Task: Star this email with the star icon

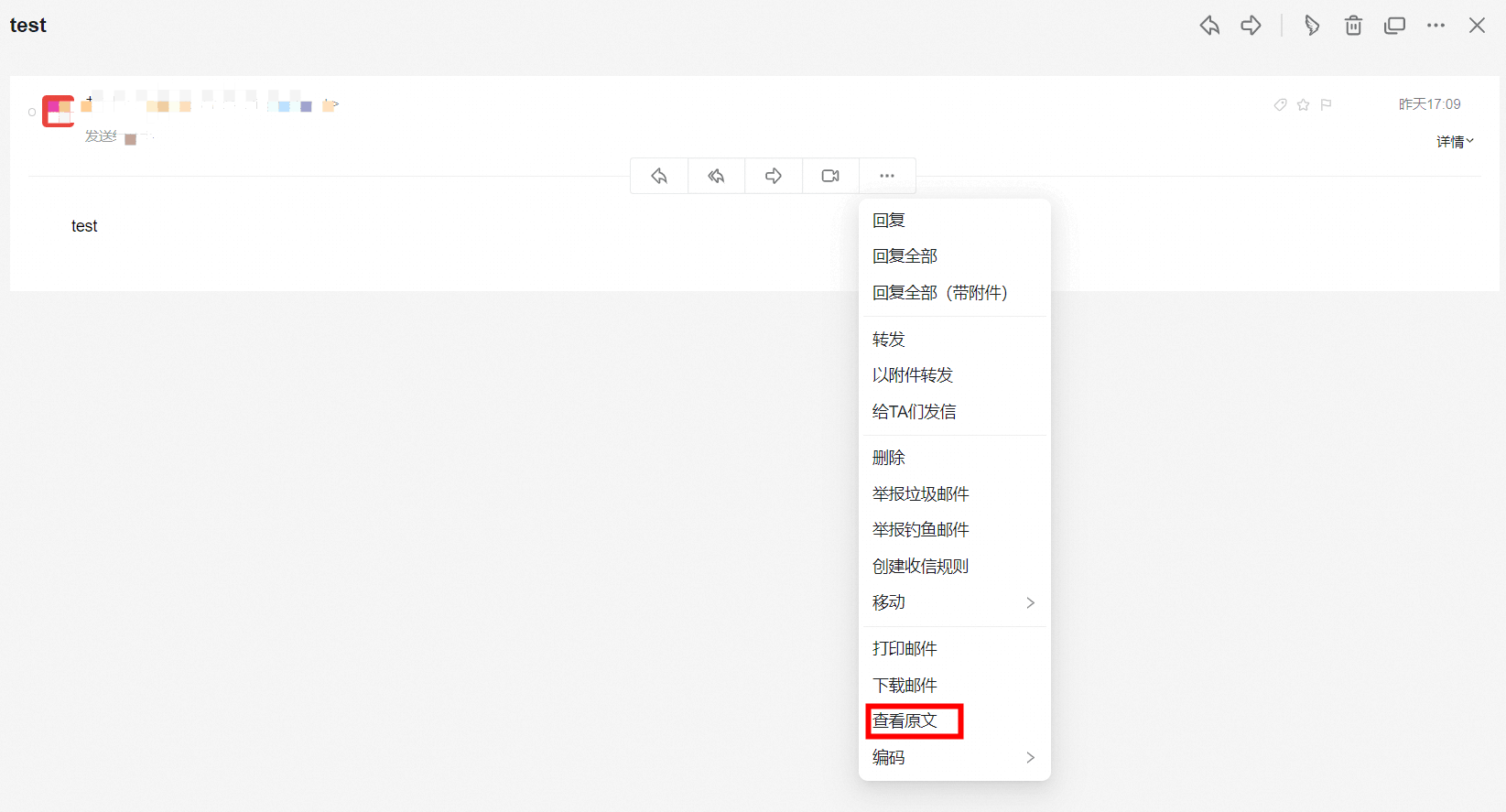Action: tap(1303, 105)
